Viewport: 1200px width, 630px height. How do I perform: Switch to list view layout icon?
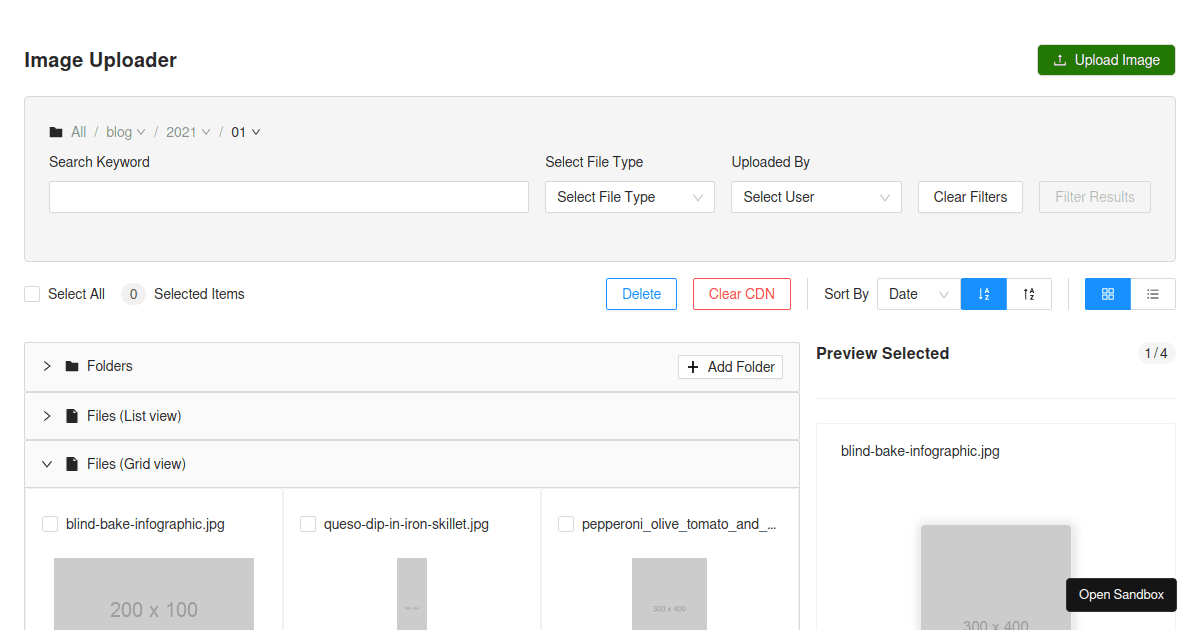(x=1153, y=294)
